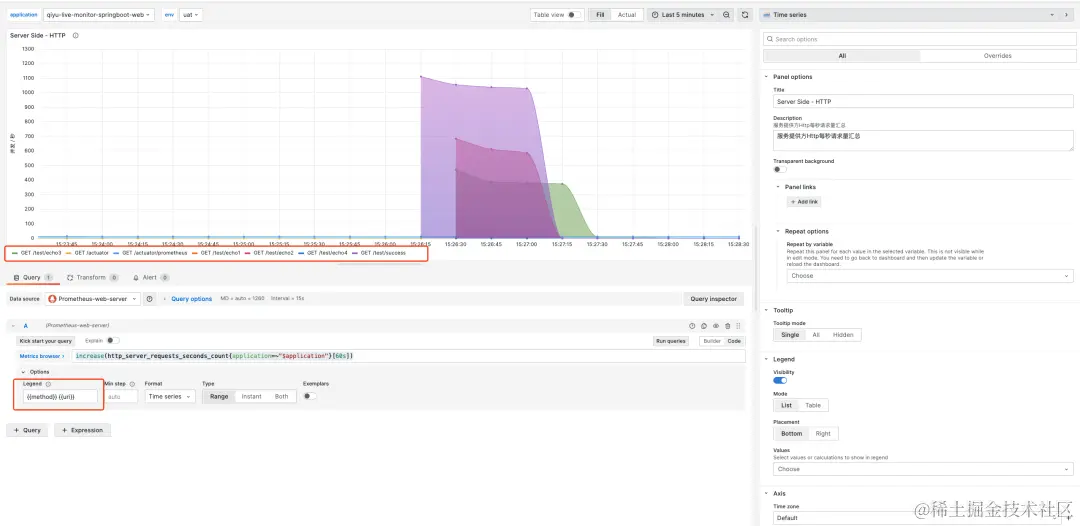Screen dimensions: 1080x526
Task: Open legend Values Choose dropdown
Action: pyautogui.click(x=923, y=469)
